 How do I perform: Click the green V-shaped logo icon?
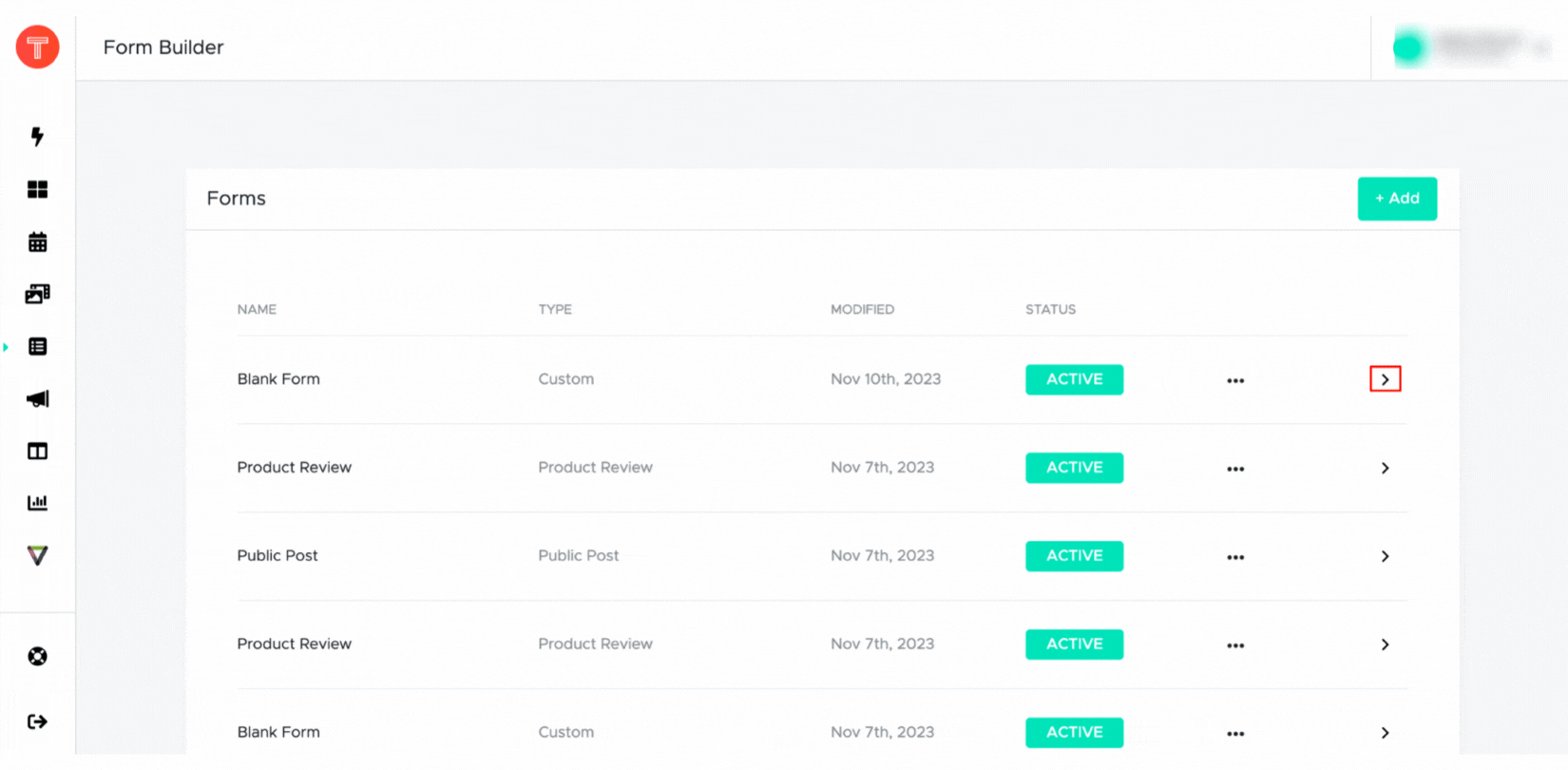[x=37, y=555]
